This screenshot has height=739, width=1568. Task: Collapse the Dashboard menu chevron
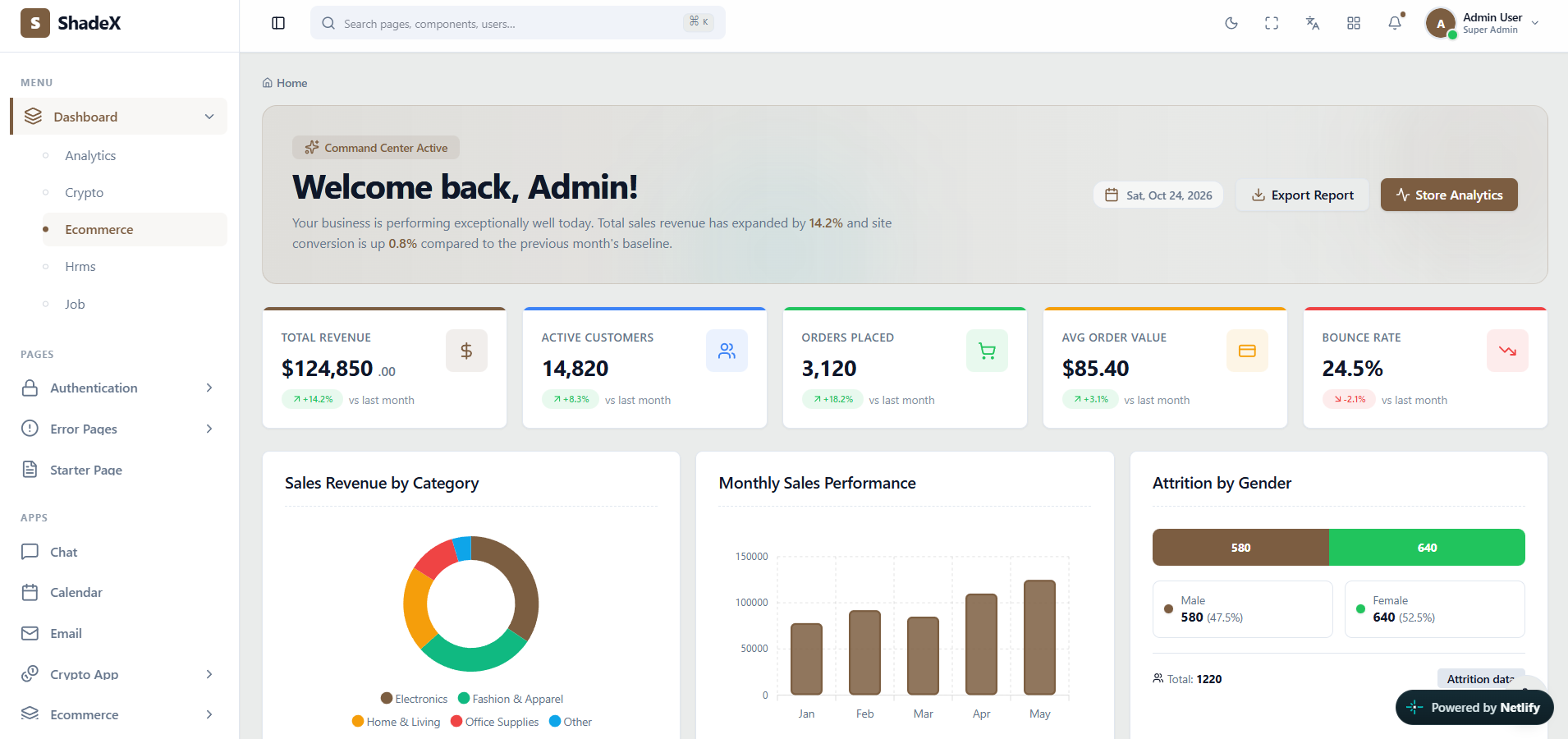coord(209,117)
